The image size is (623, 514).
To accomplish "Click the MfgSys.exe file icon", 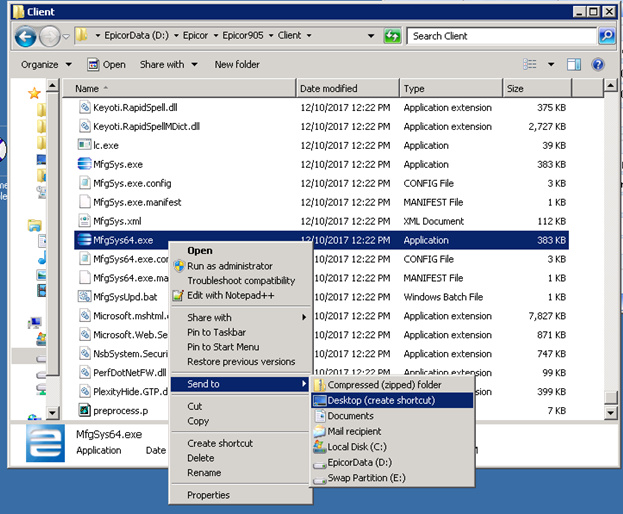I will (x=84, y=164).
